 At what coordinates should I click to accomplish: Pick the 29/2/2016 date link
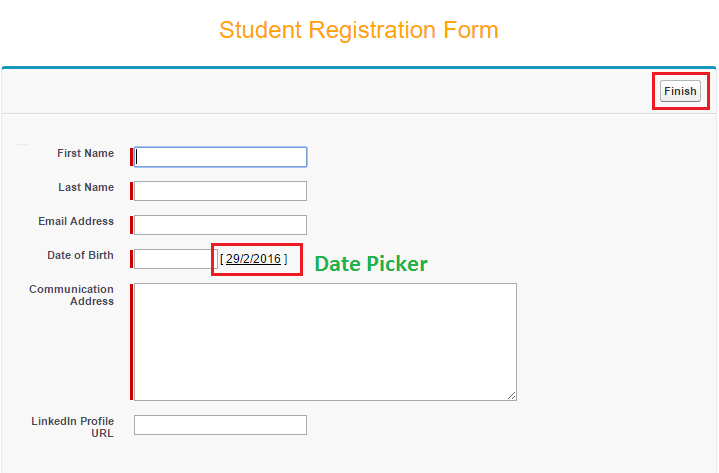(x=253, y=259)
